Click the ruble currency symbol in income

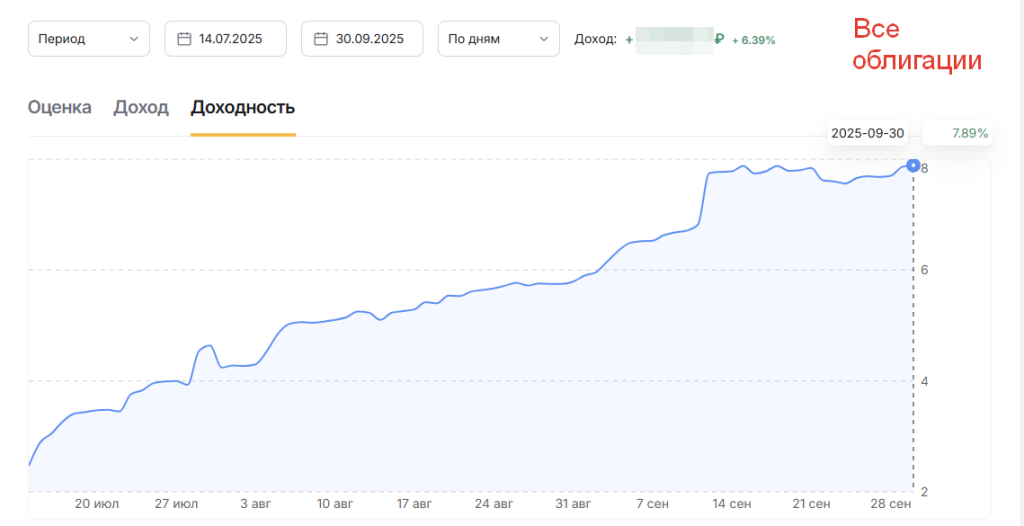coord(719,39)
